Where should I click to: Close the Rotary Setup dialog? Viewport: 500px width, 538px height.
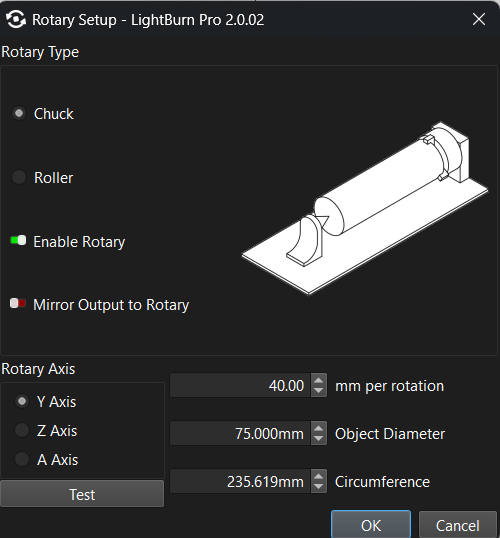479,19
